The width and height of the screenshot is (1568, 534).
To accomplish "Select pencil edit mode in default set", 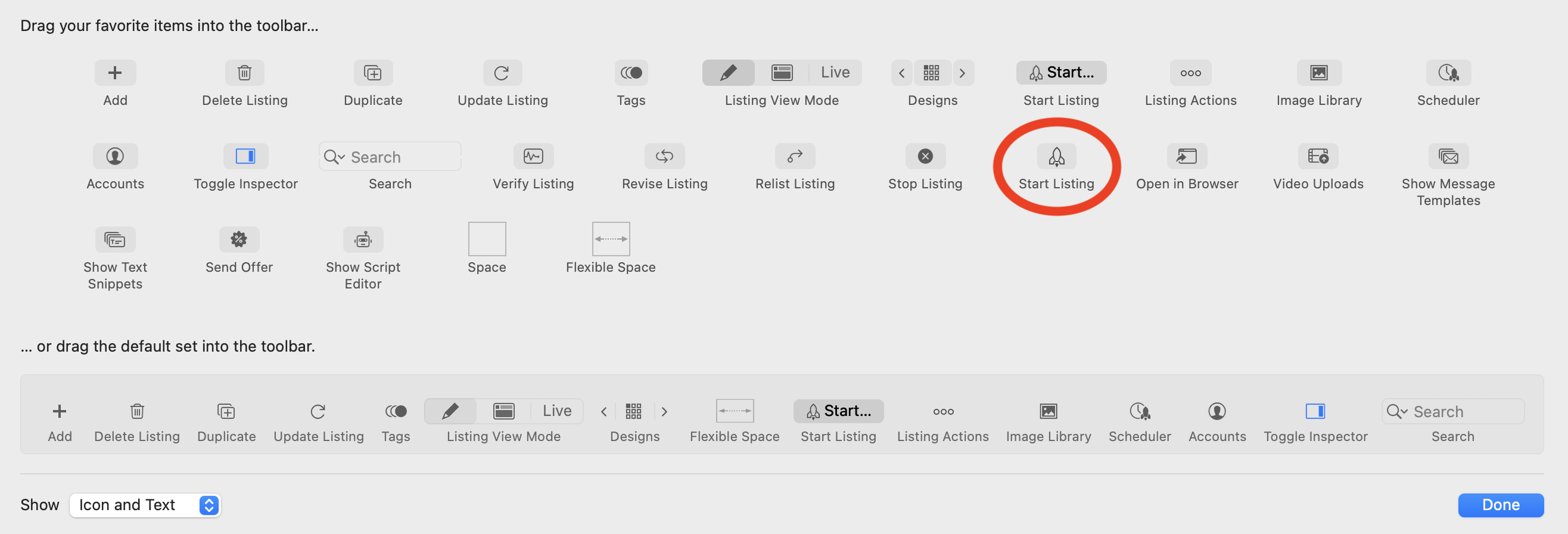I will [x=450, y=412].
